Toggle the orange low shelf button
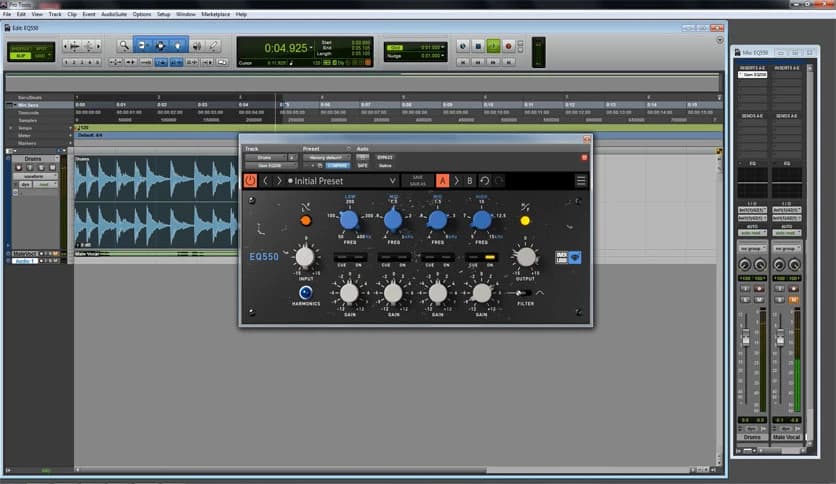 tap(306, 220)
